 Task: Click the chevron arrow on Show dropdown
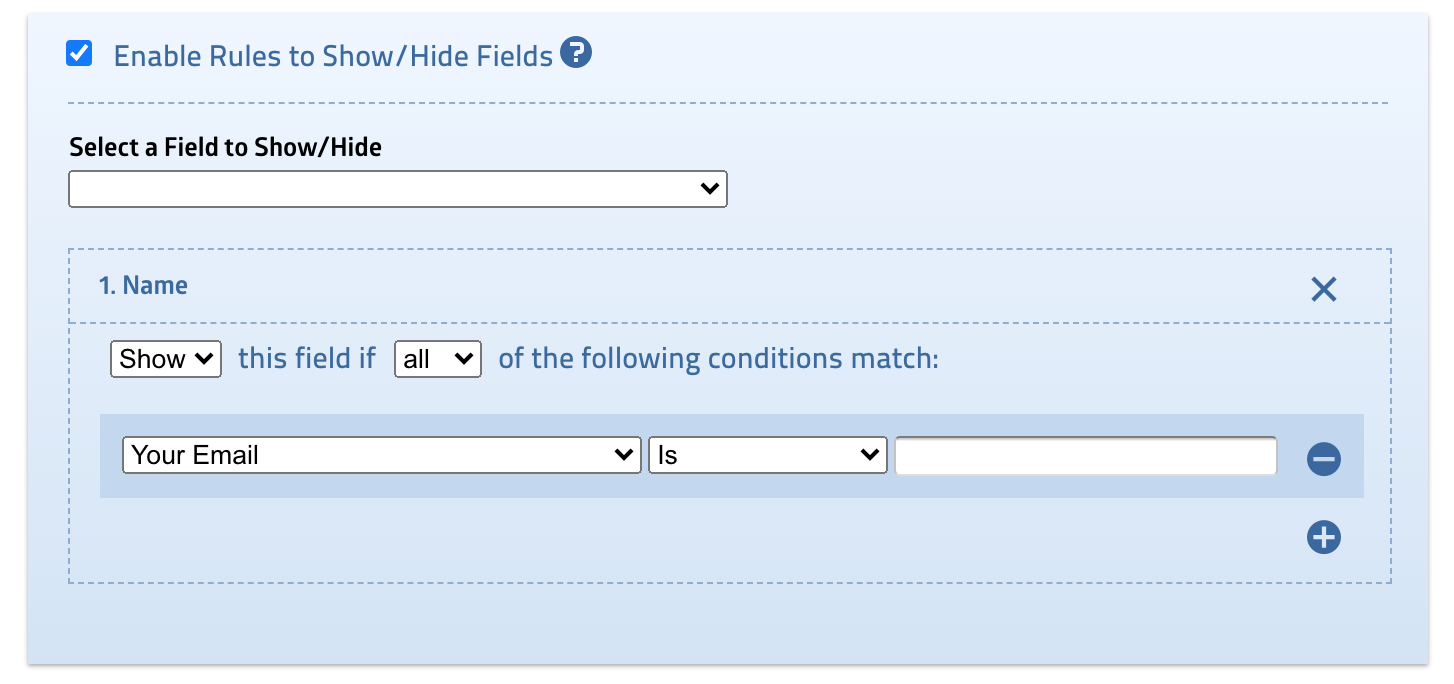tap(206, 359)
